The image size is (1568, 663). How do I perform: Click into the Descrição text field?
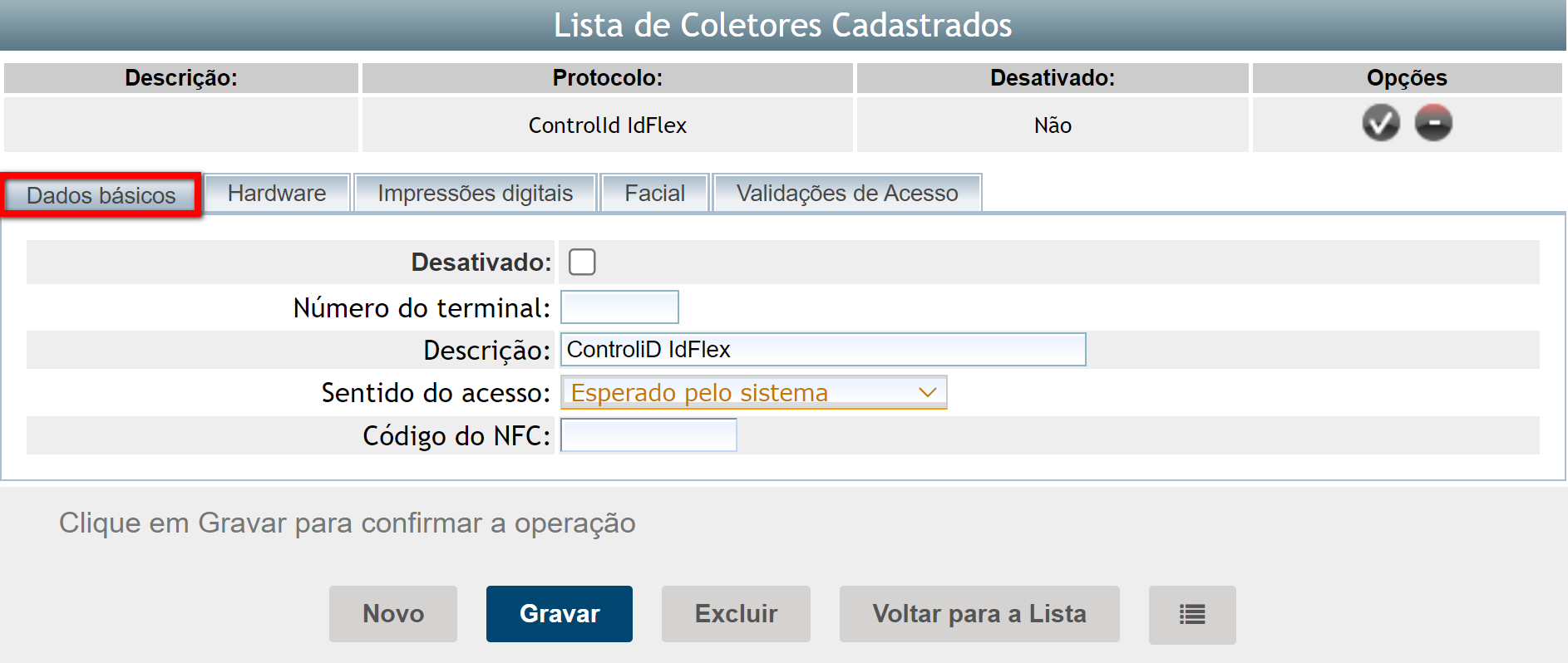[x=822, y=350]
